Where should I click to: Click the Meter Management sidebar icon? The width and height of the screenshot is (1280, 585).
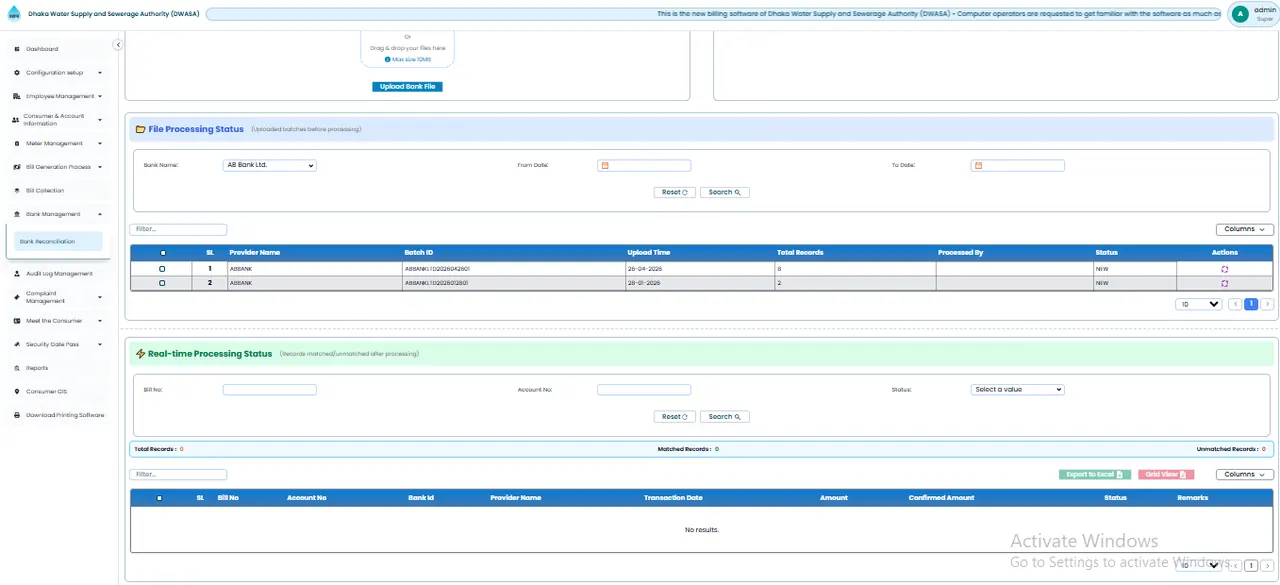pos(16,143)
